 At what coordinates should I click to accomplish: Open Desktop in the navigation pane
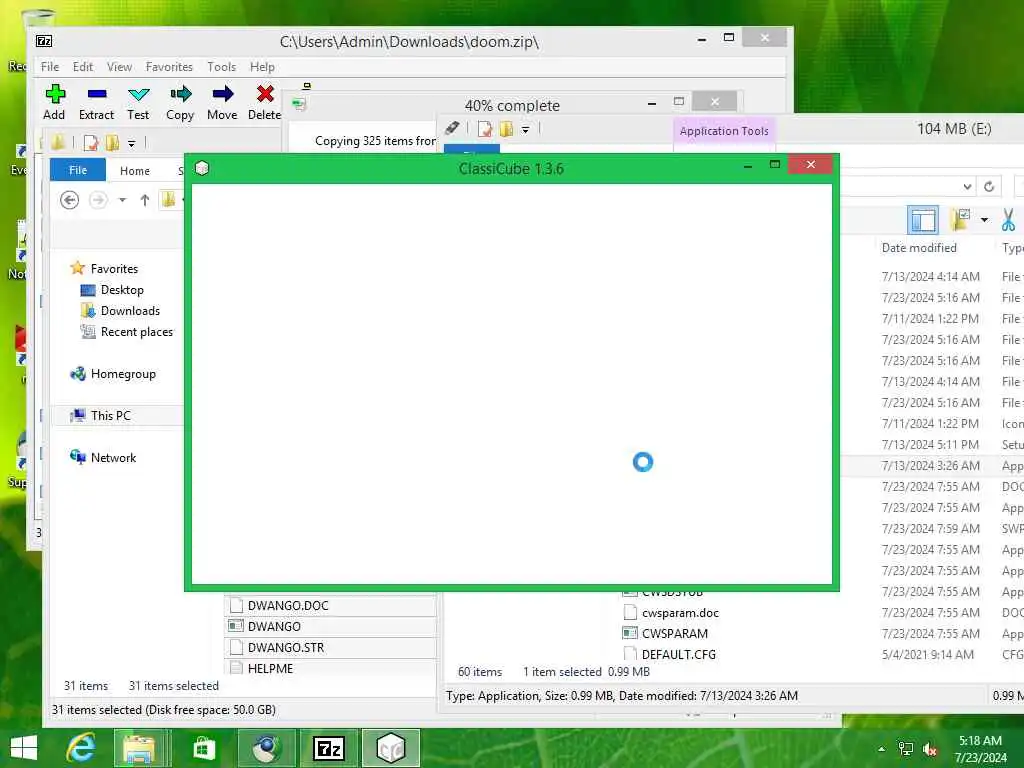point(112,289)
